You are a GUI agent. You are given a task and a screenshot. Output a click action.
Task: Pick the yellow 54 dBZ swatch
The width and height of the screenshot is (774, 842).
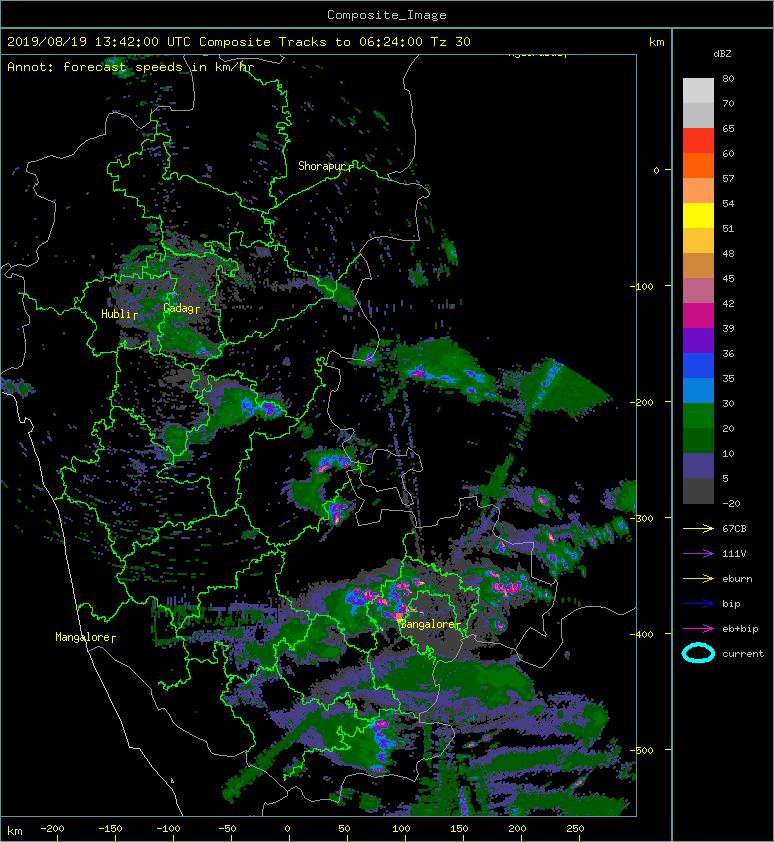tap(698, 215)
